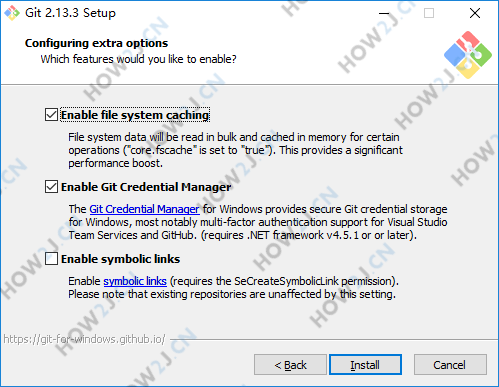Start installation with the Install button
The image size is (499, 387).
pos(365,365)
